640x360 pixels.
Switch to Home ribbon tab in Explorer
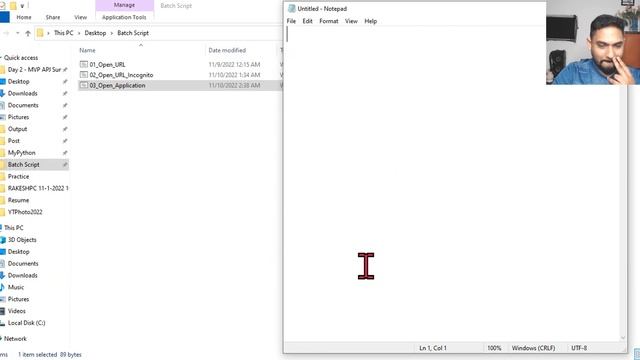(24, 17)
